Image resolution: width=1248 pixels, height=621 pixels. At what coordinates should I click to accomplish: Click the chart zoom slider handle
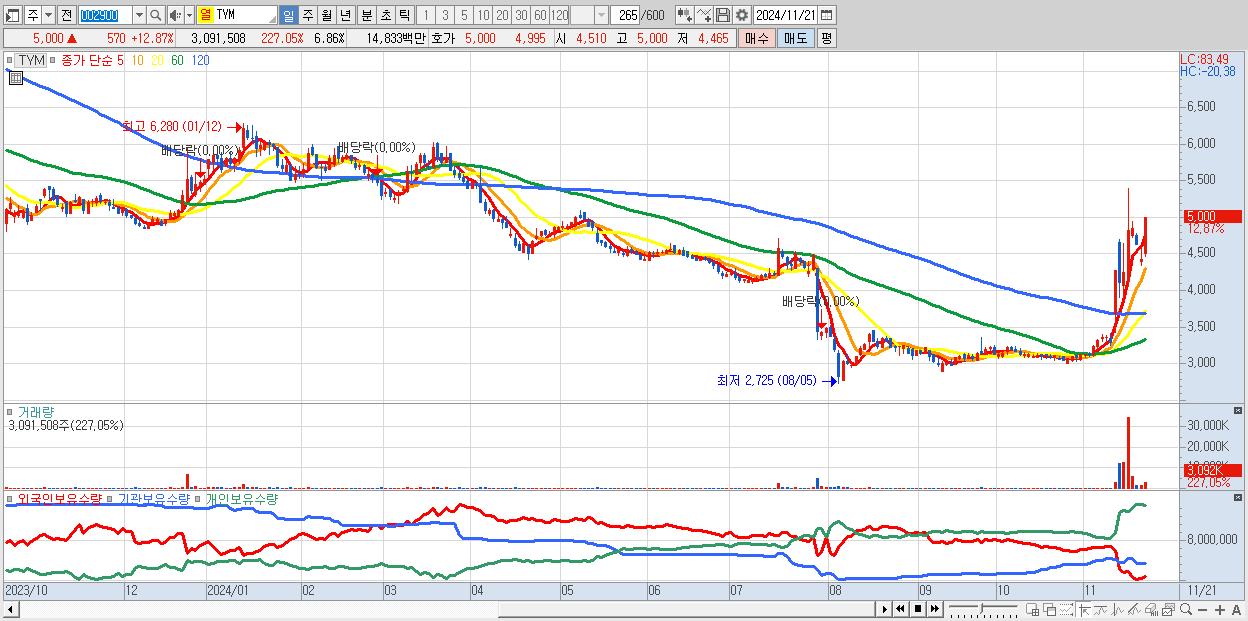981,608
